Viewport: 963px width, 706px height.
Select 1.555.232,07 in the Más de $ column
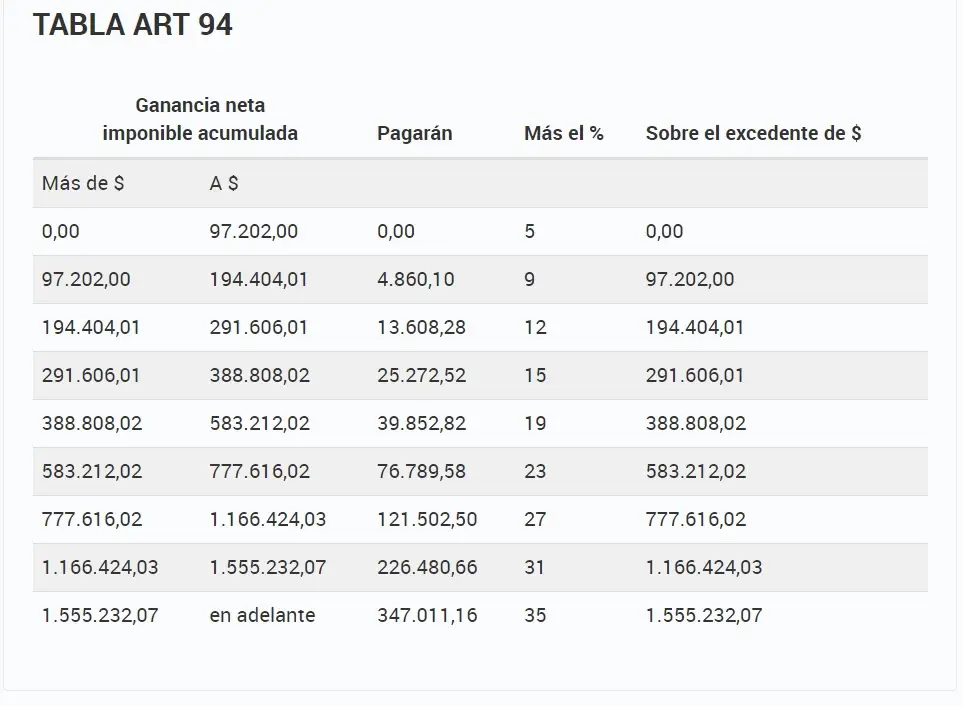(100, 615)
